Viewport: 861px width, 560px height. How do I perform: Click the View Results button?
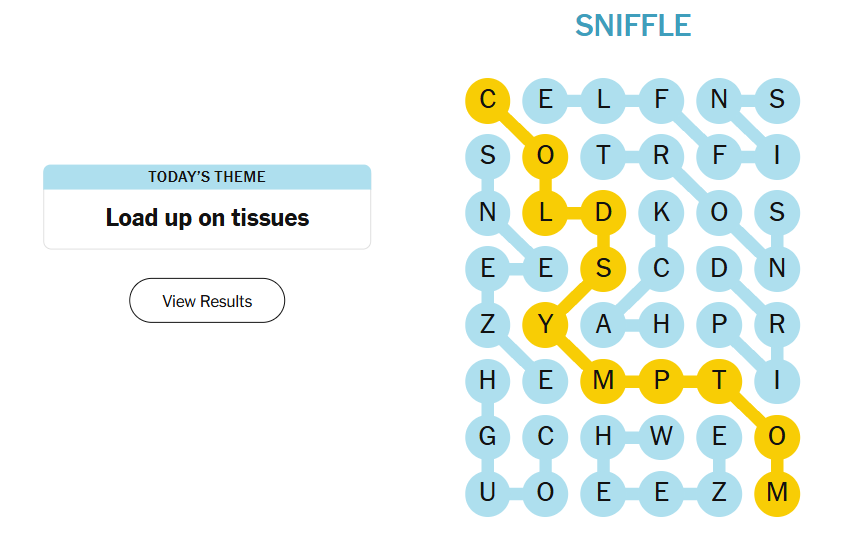(207, 301)
